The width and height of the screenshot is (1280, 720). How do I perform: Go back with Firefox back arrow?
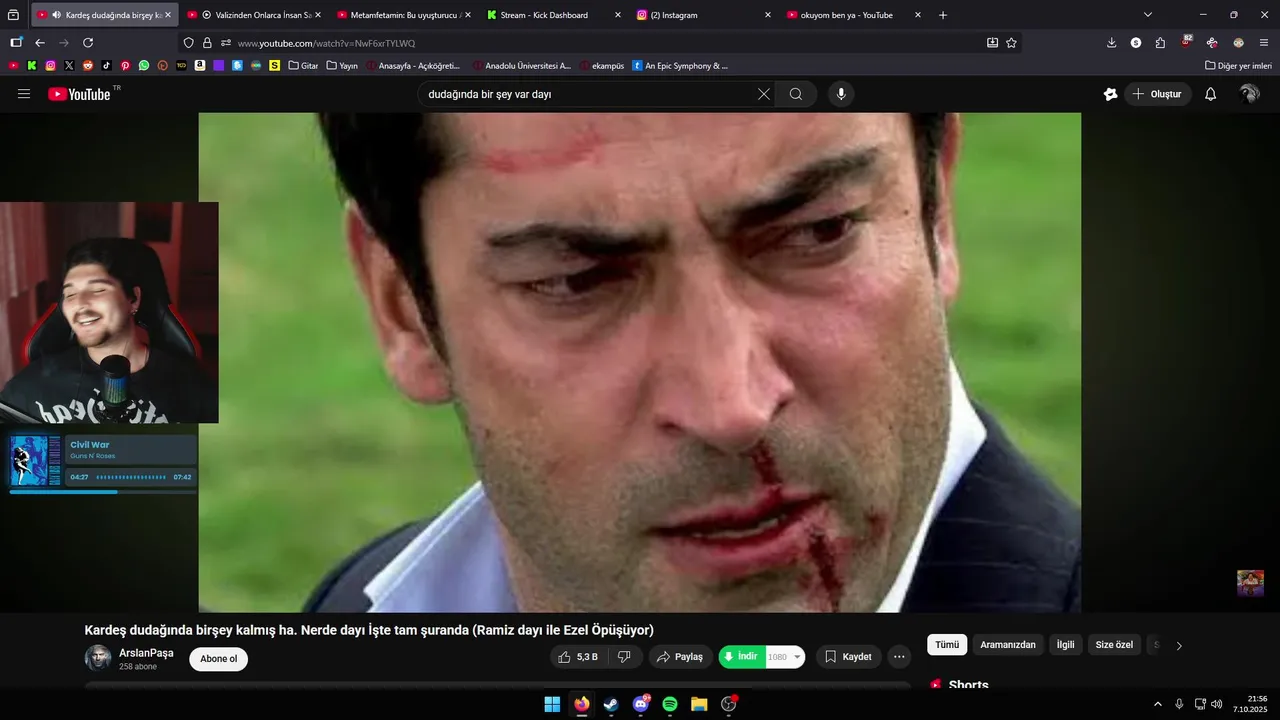coord(40,43)
